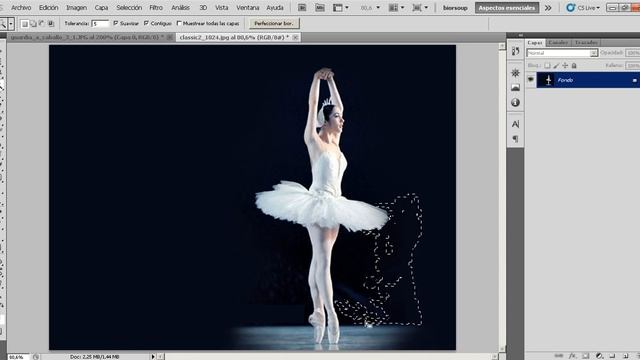Open the Archivo menu
This screenshot has width=640, height=360.
pyautogui.click(x=21, y=8)
